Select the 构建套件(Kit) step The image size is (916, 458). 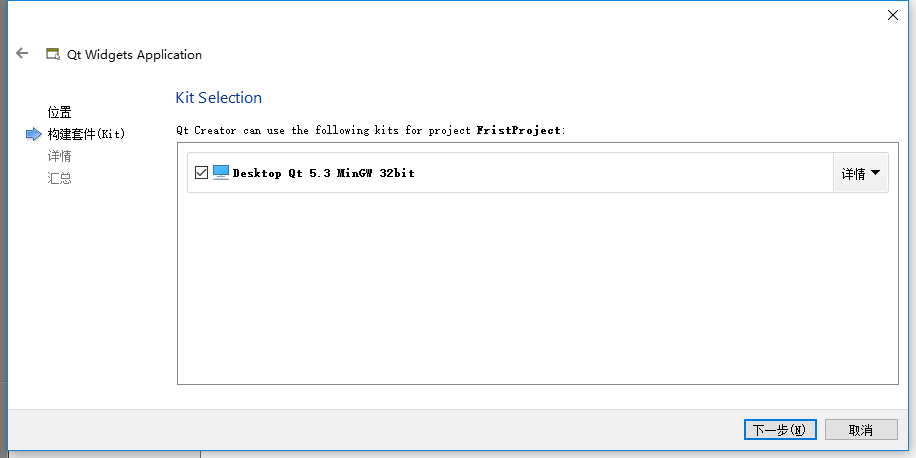(86, 134)
